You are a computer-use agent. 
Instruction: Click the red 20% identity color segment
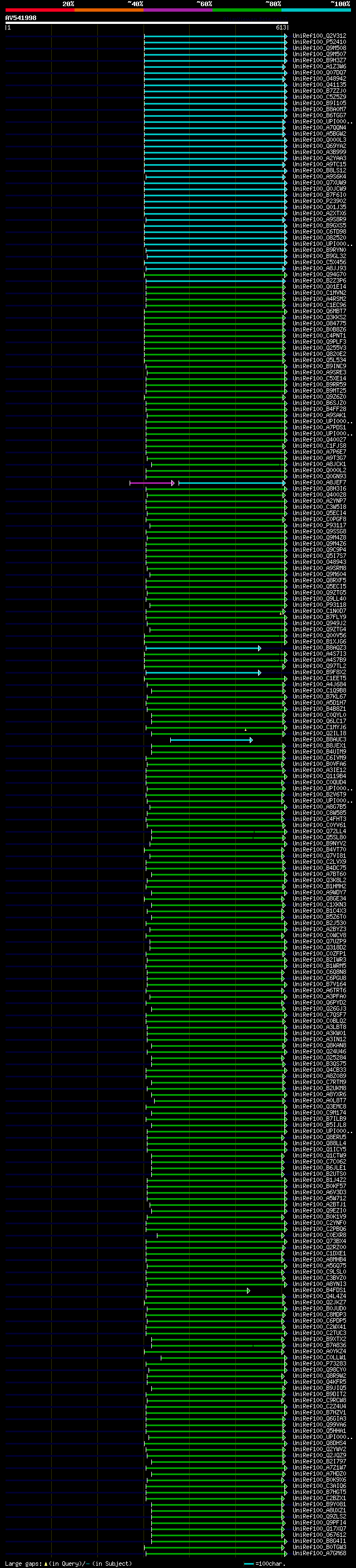(39, 10)
